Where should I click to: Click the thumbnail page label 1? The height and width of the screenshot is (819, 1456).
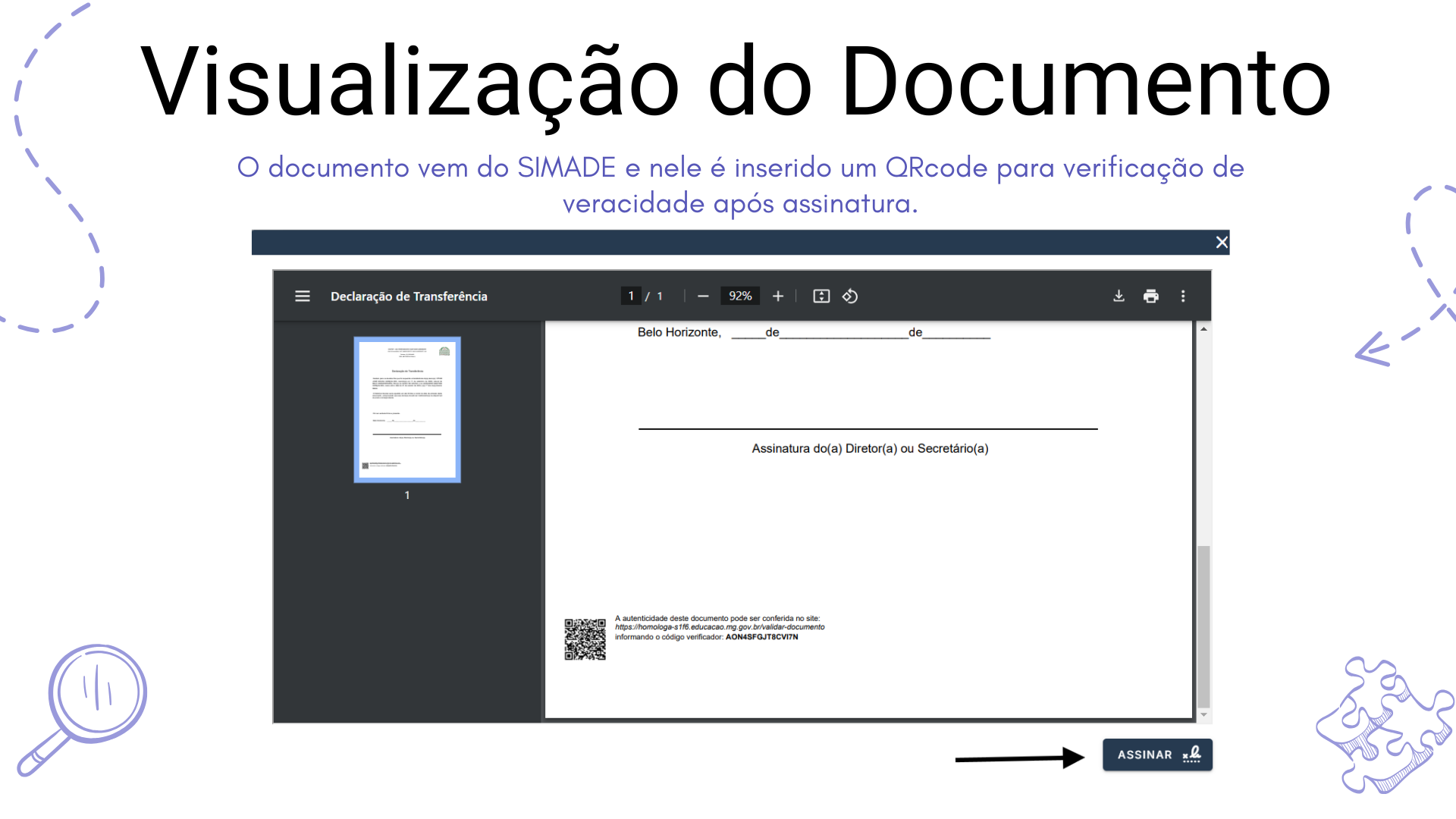[x=407, y=495]
